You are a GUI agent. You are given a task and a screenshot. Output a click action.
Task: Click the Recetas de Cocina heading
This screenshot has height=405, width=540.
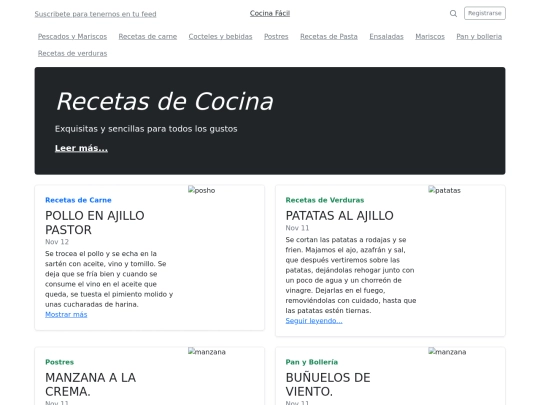(x=165, y=102)
